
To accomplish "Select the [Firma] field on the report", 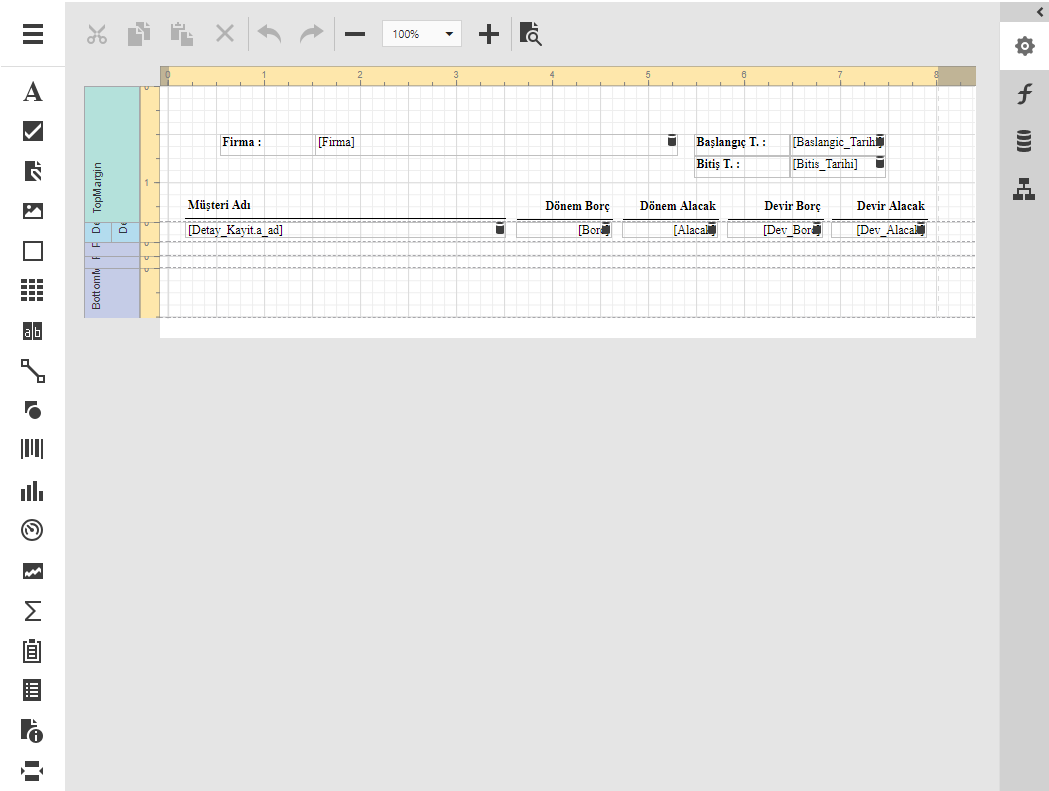I will pos(490,142).
